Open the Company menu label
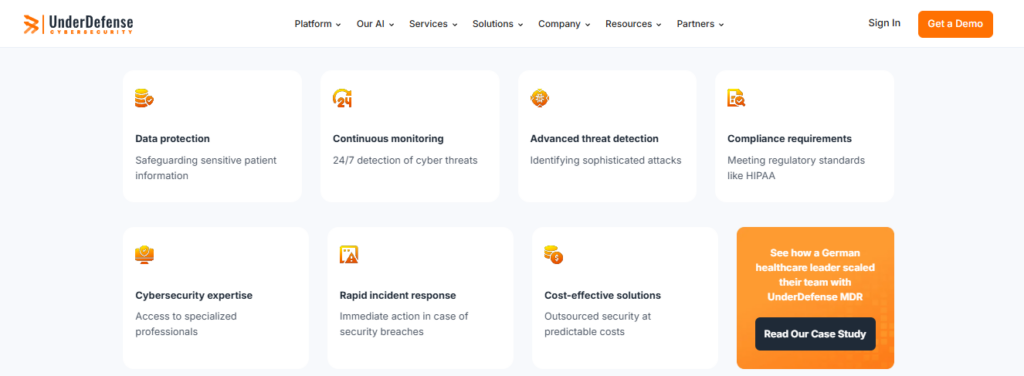This screenshot has width=1024, height=376. coord(560,24)
